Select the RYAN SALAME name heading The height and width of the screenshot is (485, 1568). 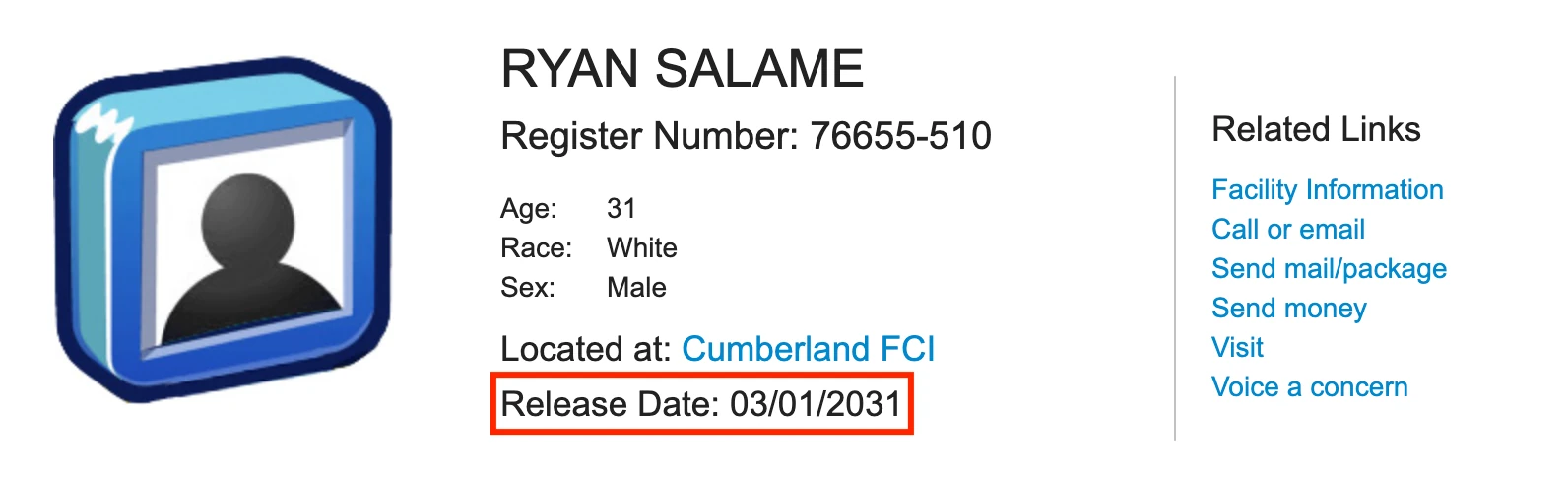click(x=683, y=69)
